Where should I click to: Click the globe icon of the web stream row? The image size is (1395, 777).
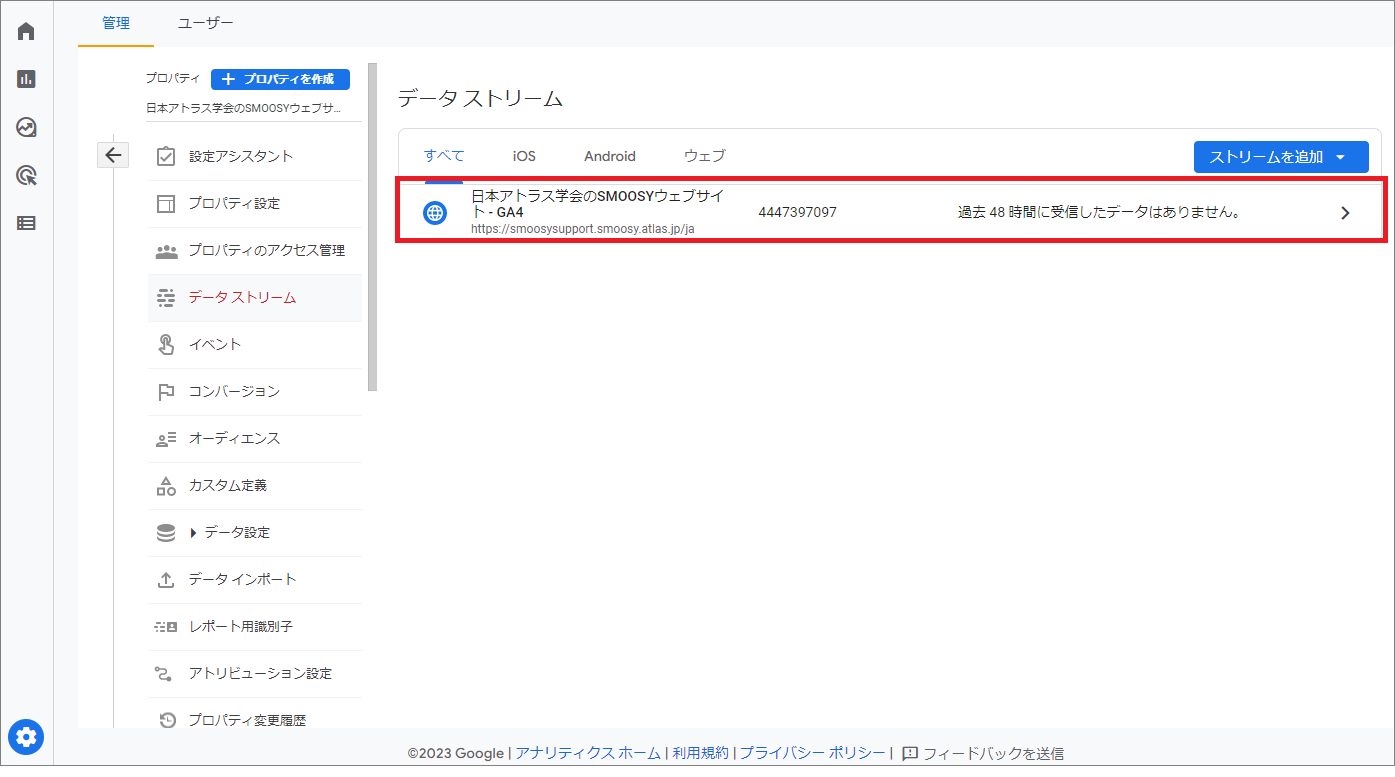pyautogui.click(x=435, y=213)
